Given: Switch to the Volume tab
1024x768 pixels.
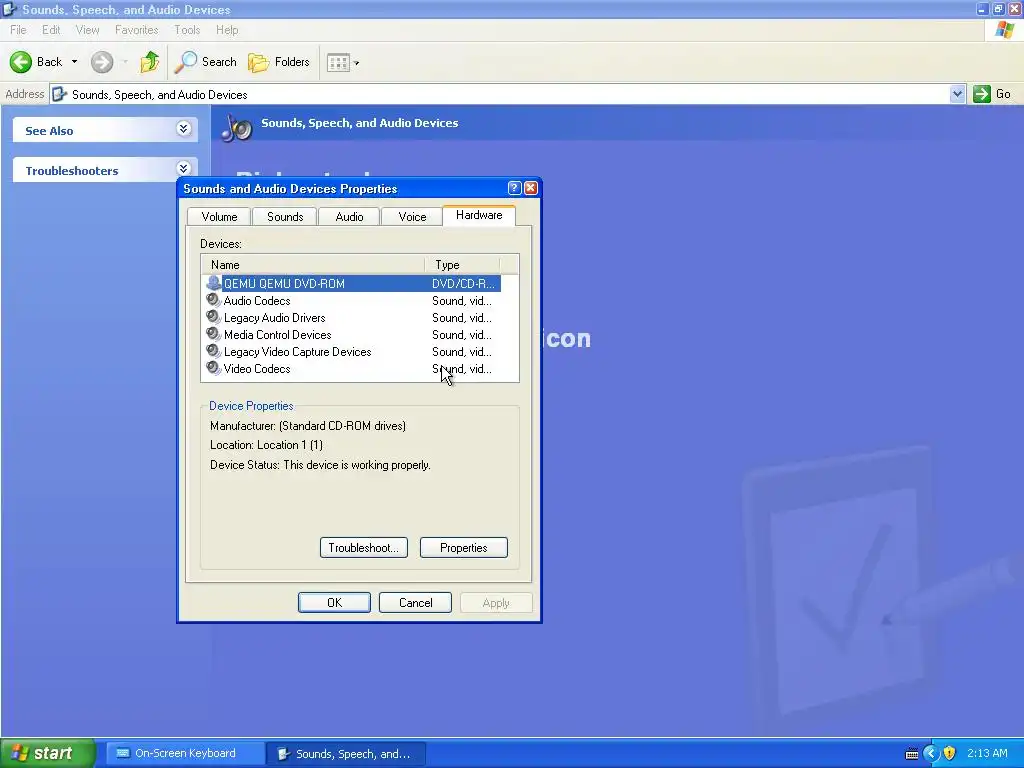Looking at the screenshot, I should click(219, 217).
